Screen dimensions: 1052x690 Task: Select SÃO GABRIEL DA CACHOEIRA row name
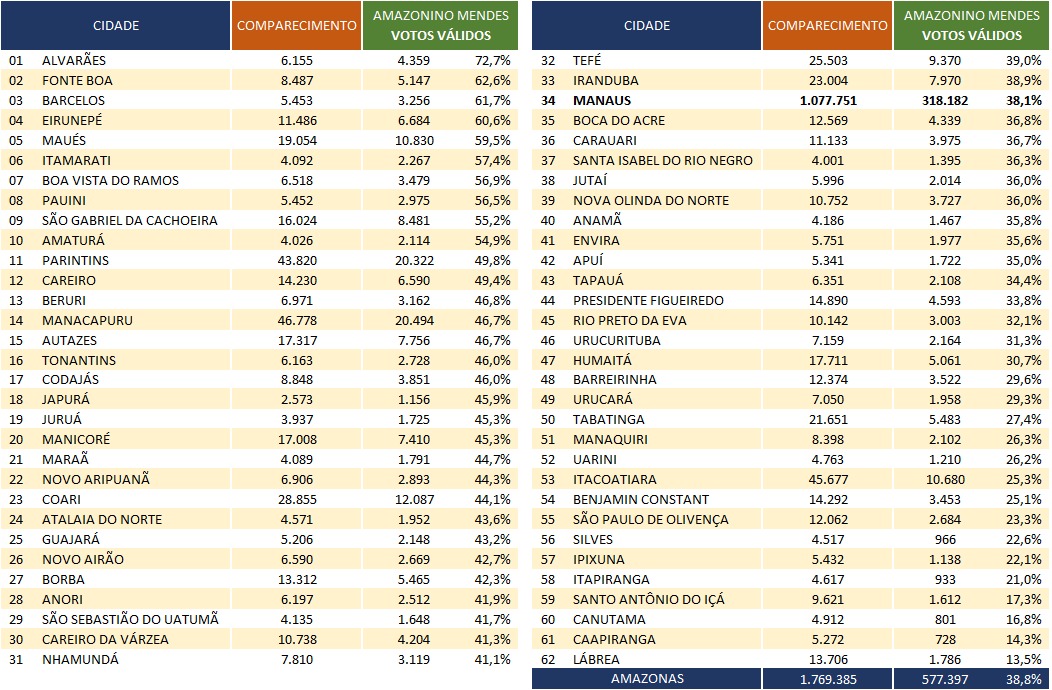click(x=129, y=220)
